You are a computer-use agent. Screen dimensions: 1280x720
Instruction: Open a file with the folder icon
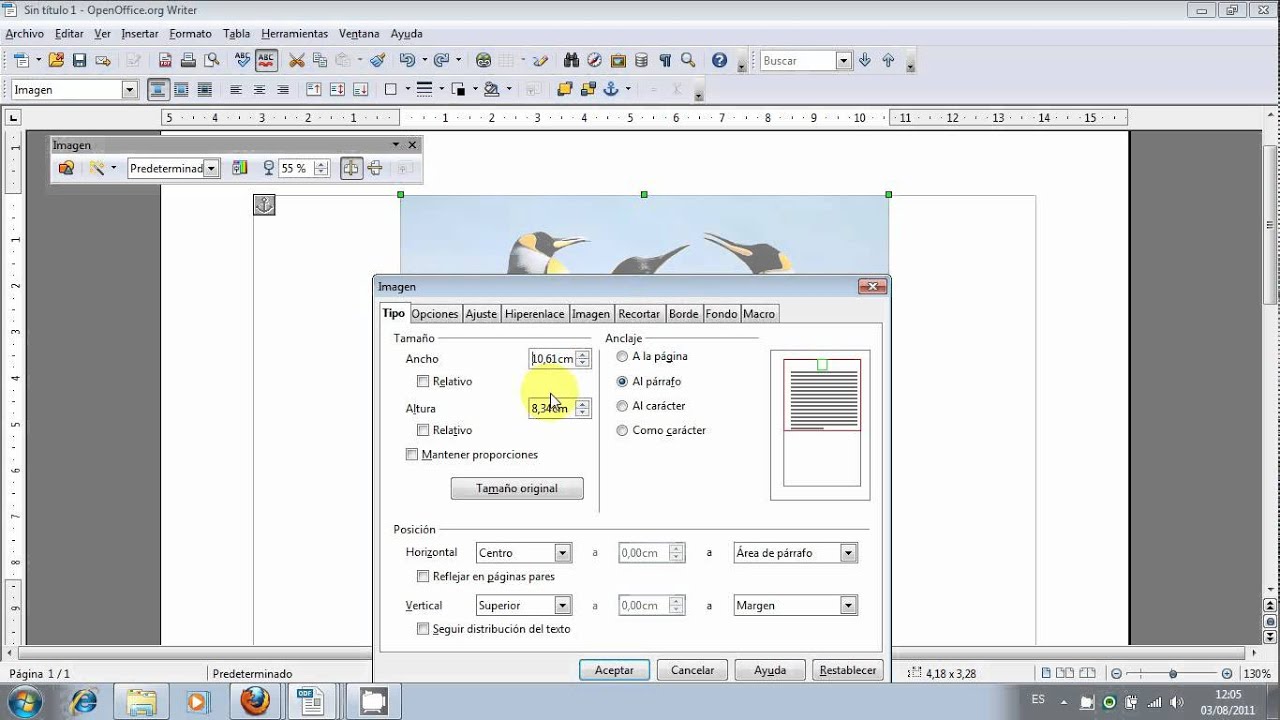56,61
